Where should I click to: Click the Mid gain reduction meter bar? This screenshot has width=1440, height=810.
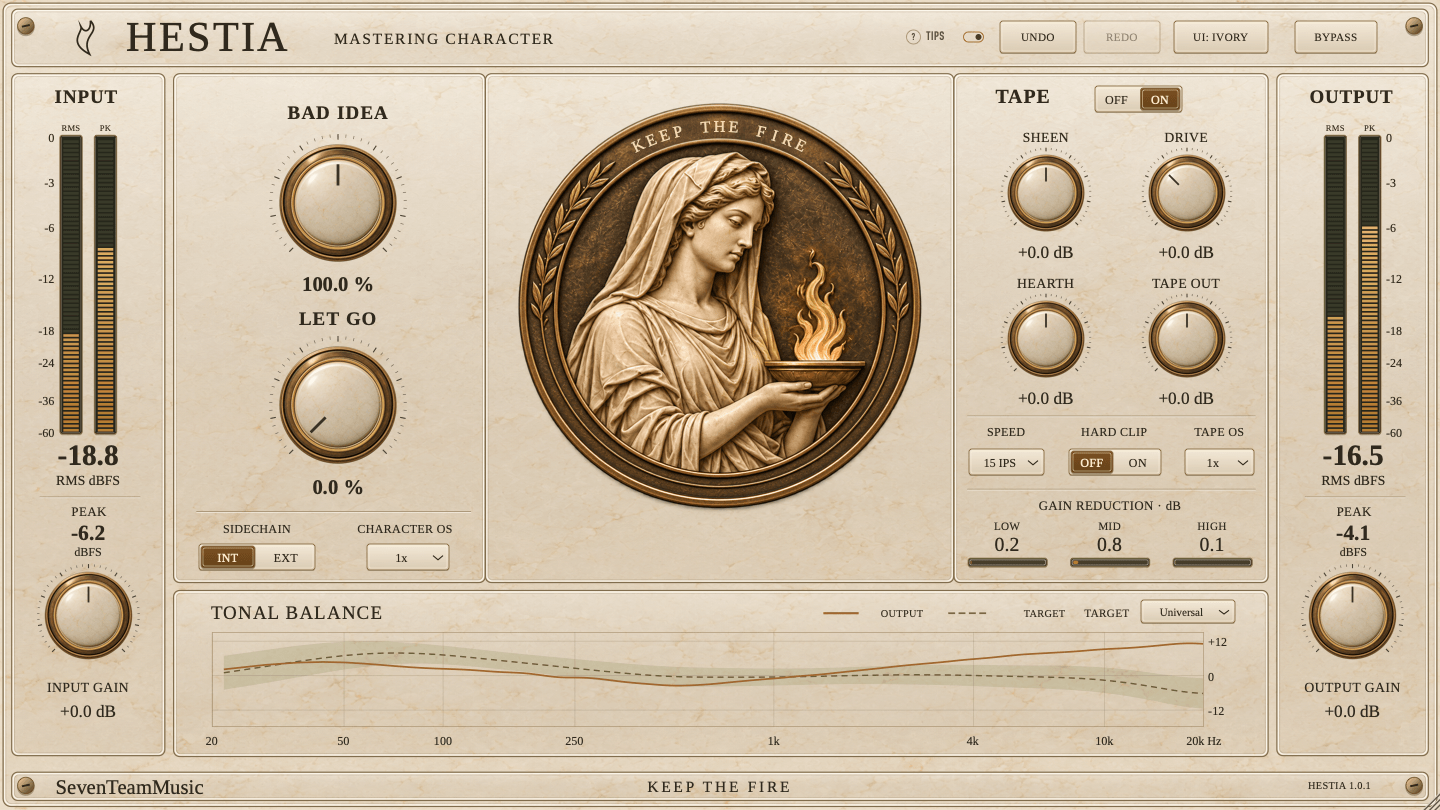click(1109, 563)
